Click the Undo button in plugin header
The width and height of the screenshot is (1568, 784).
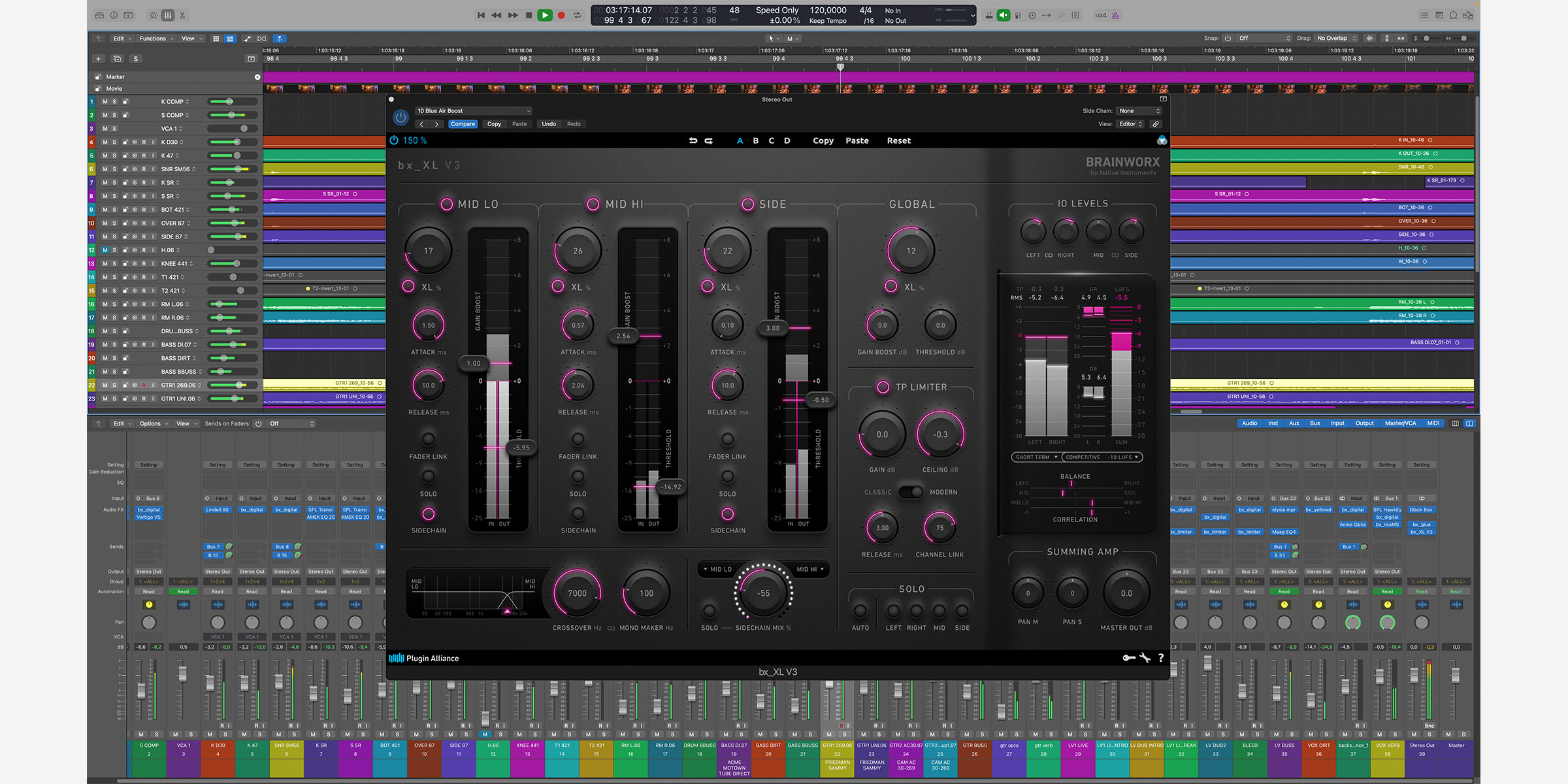pos(550,123)
